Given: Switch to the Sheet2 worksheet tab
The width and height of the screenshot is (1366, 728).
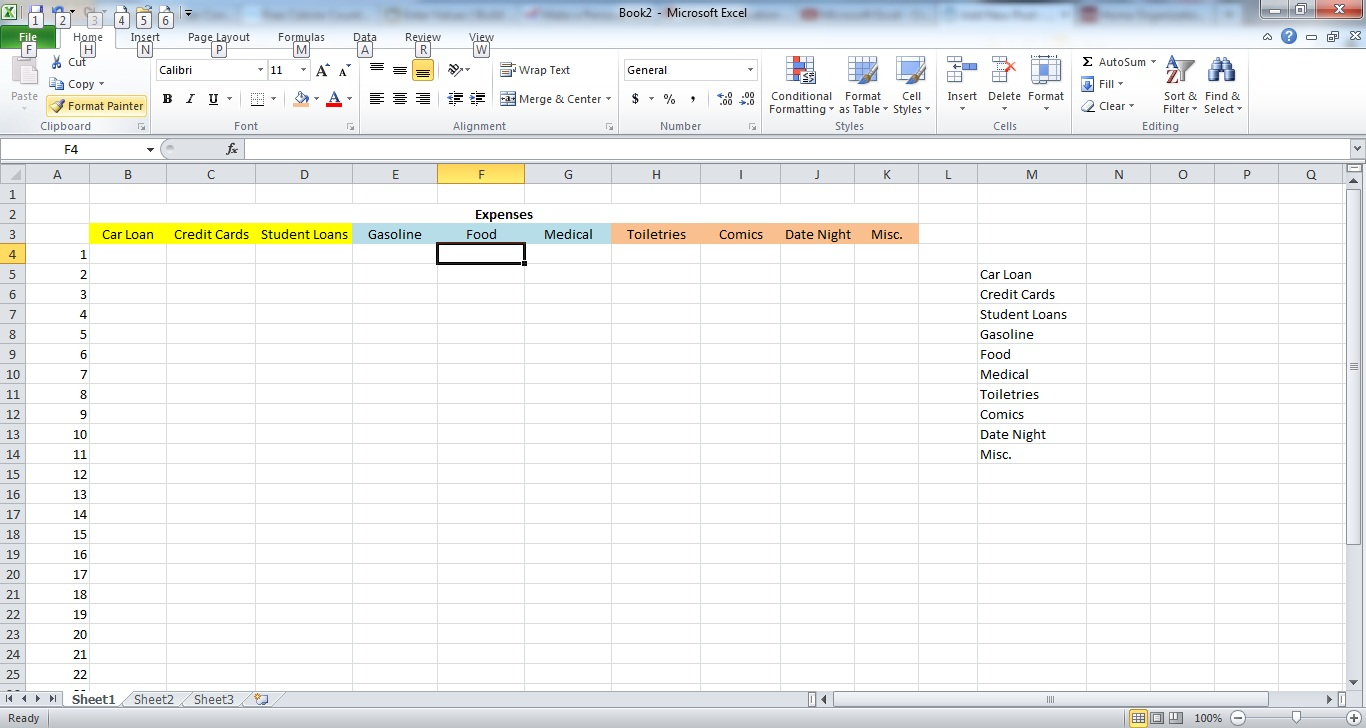Looking at the screenshot, I should click(153, 700).
